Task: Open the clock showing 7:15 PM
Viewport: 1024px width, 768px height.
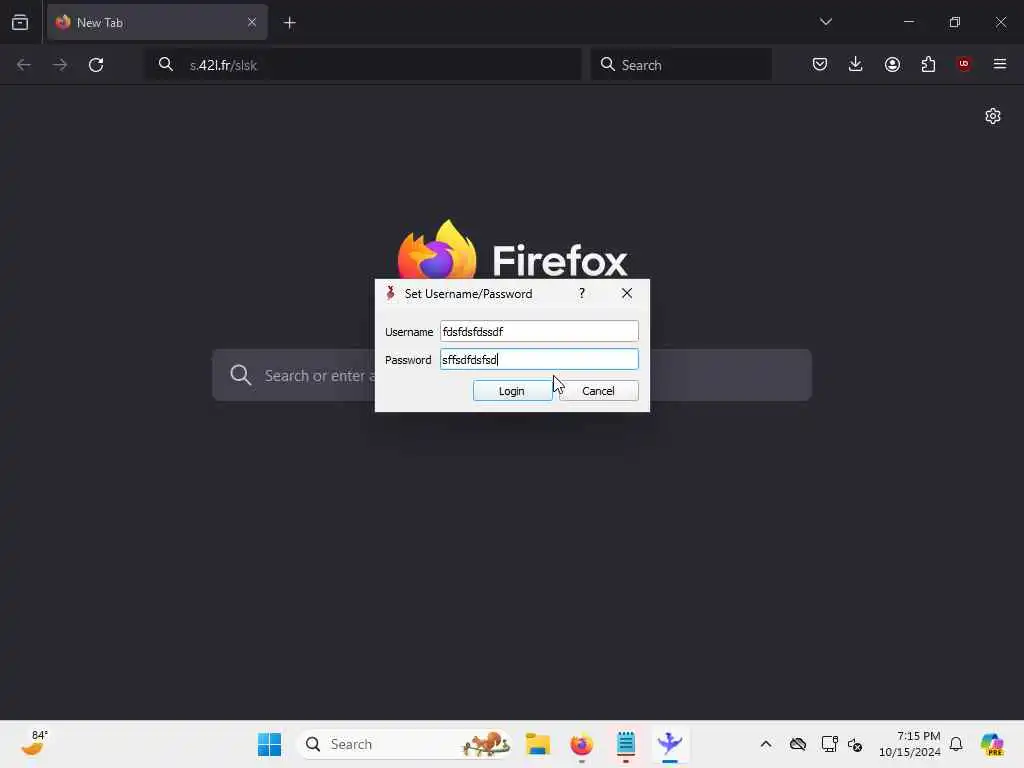Action: (909, 744)
